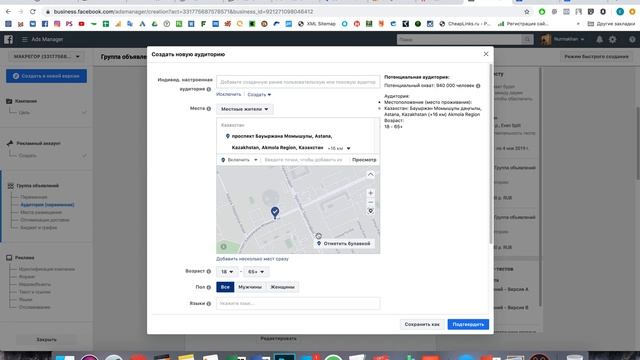Select Цель under Кампания in sidebar
The width and height of the screenshot is (640, 360).
tap(24, 112)
